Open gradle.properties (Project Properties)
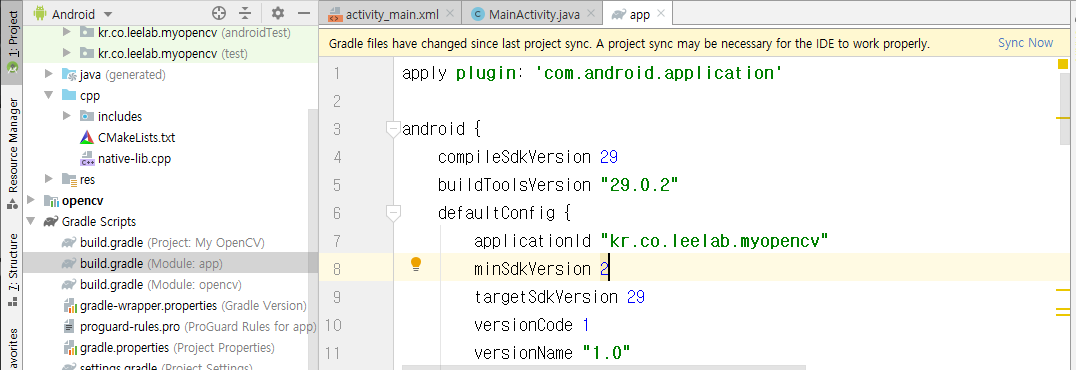 point(177,347)
